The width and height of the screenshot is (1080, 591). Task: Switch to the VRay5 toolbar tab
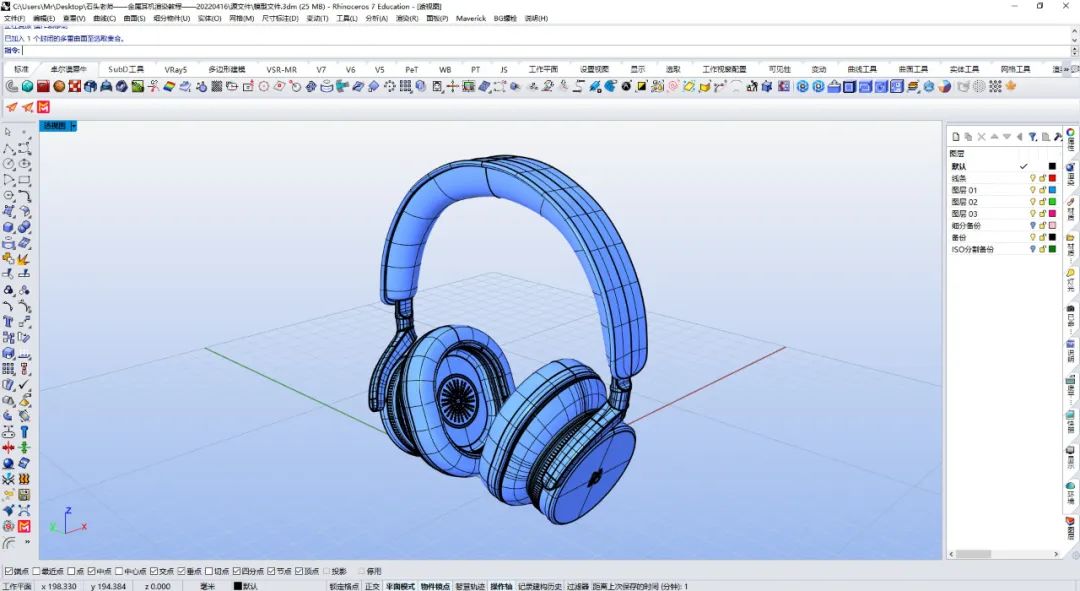click(x=176, y=70)
